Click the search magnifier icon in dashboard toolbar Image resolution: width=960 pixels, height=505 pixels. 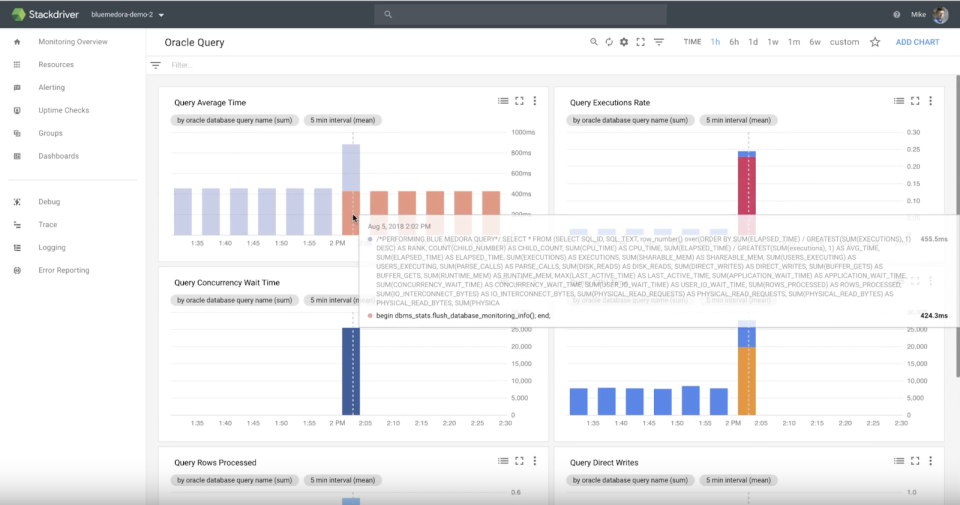click(593, 42)
